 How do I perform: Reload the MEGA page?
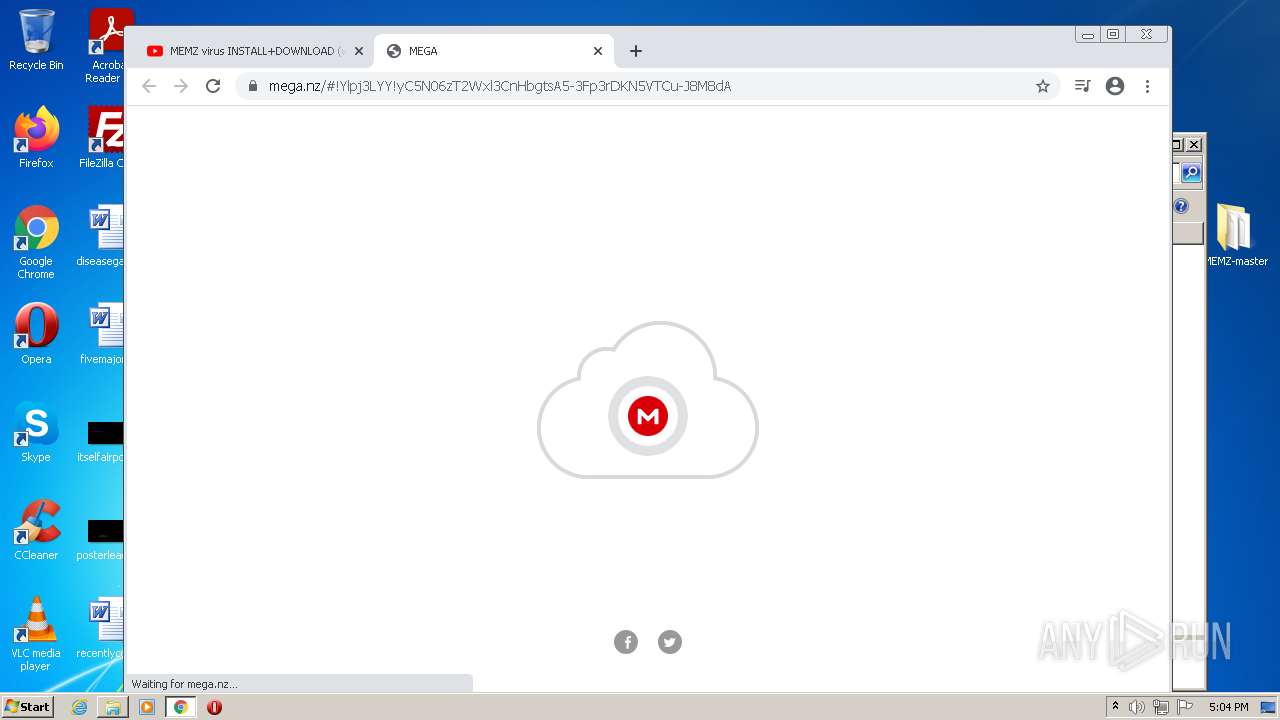point(213,86)
